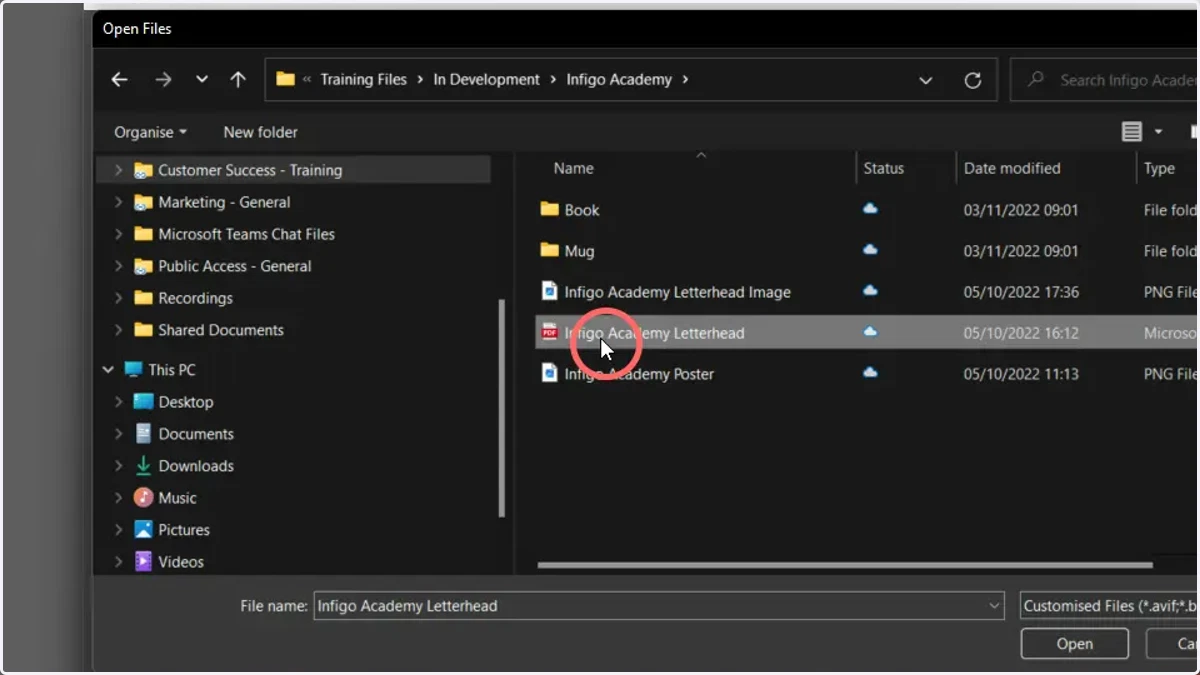The image size is (1200, 675).
Task: Click the Desktop icon in sidebar
Action: 143,402
